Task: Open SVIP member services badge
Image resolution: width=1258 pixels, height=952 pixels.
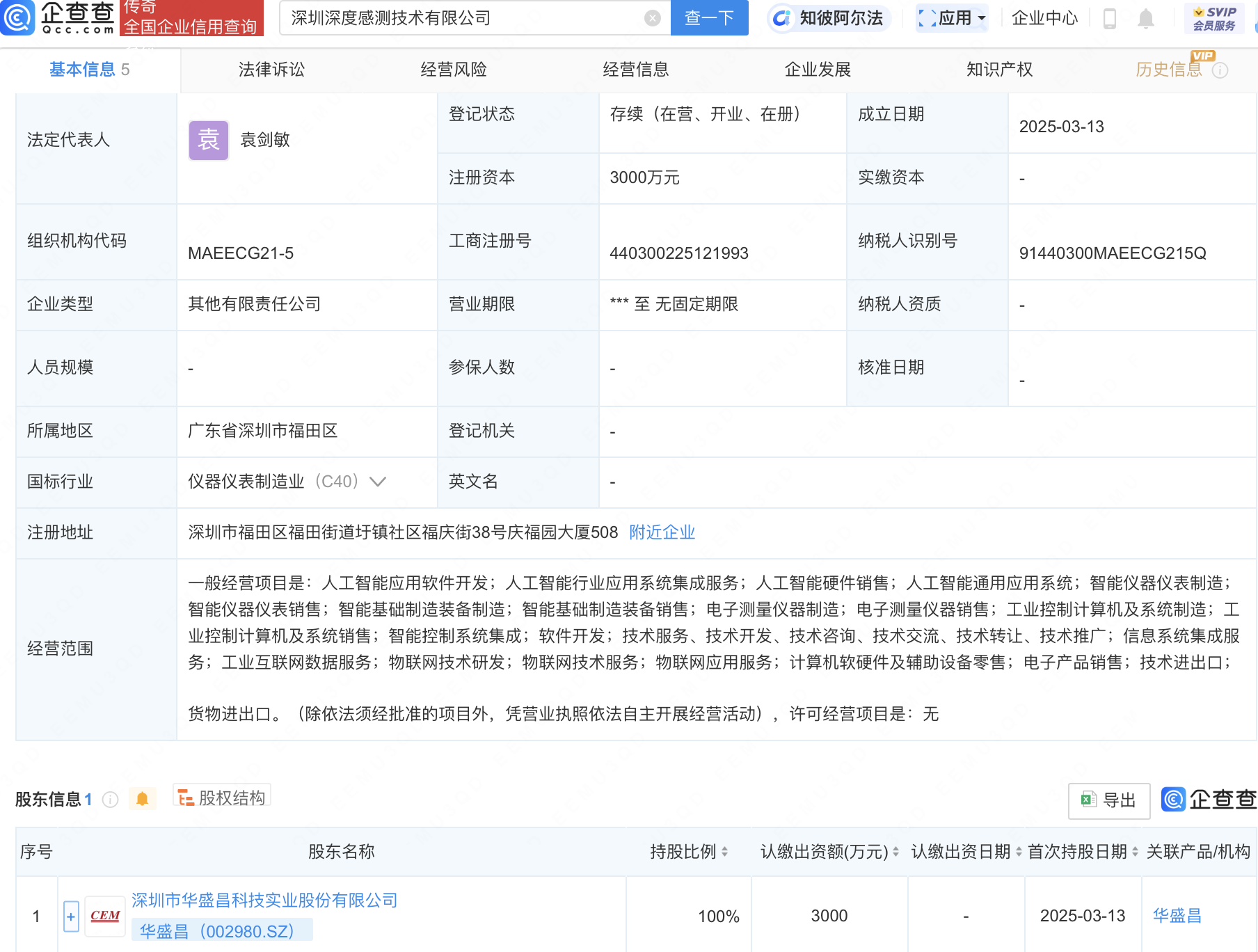Action: click(x=1214, y=19)
